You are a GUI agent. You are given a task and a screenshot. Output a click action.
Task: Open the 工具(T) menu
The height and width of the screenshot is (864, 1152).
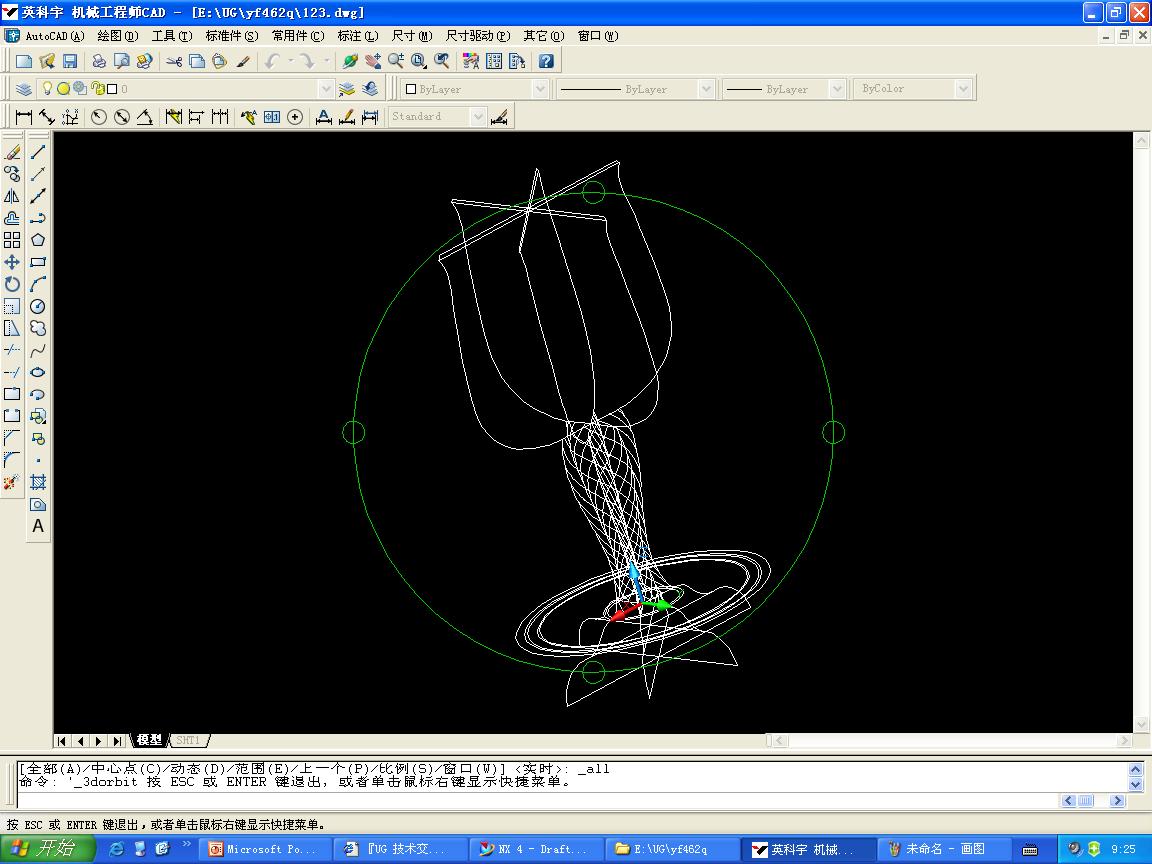point(172,36)
